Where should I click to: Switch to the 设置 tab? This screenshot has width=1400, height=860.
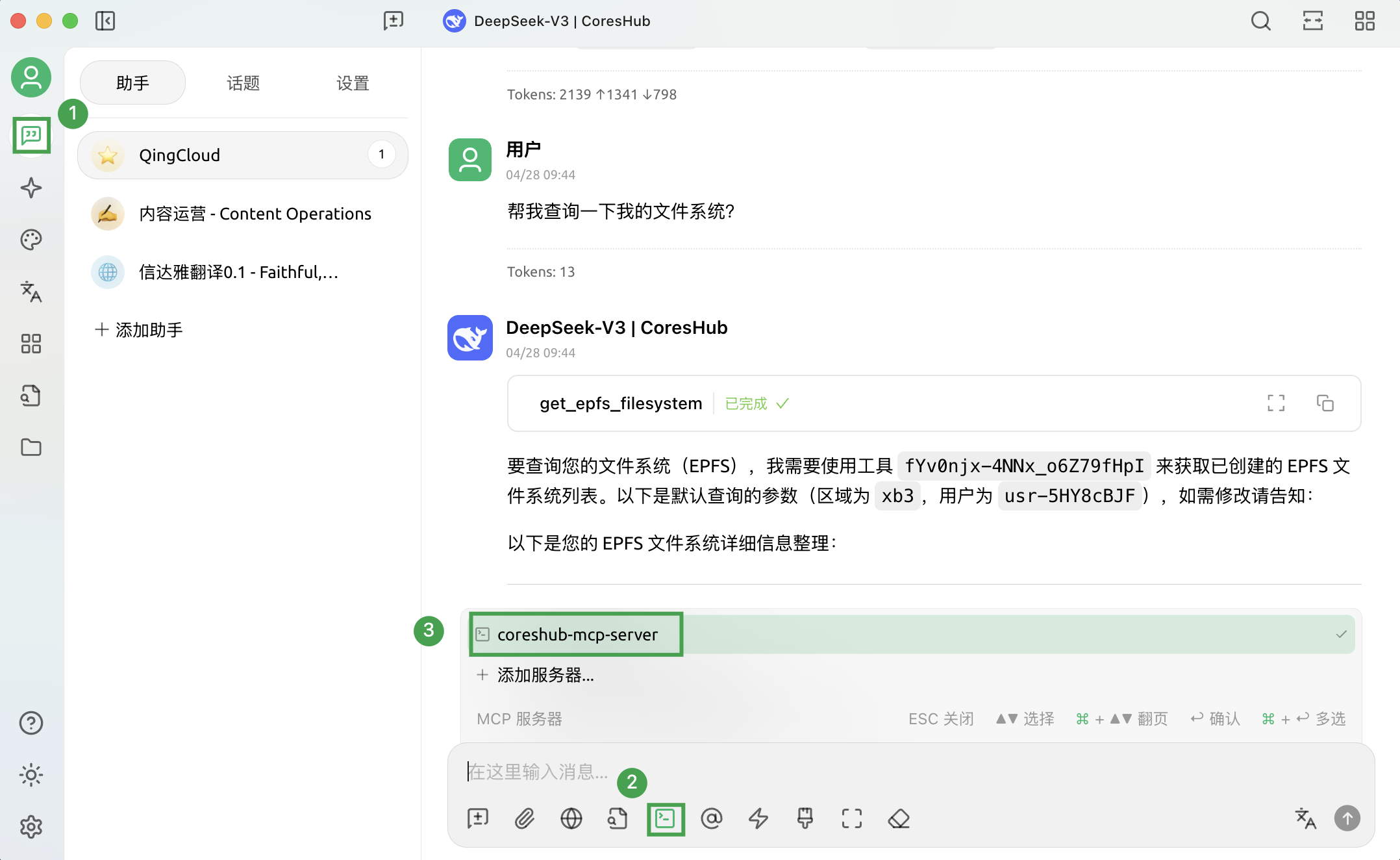353,83
